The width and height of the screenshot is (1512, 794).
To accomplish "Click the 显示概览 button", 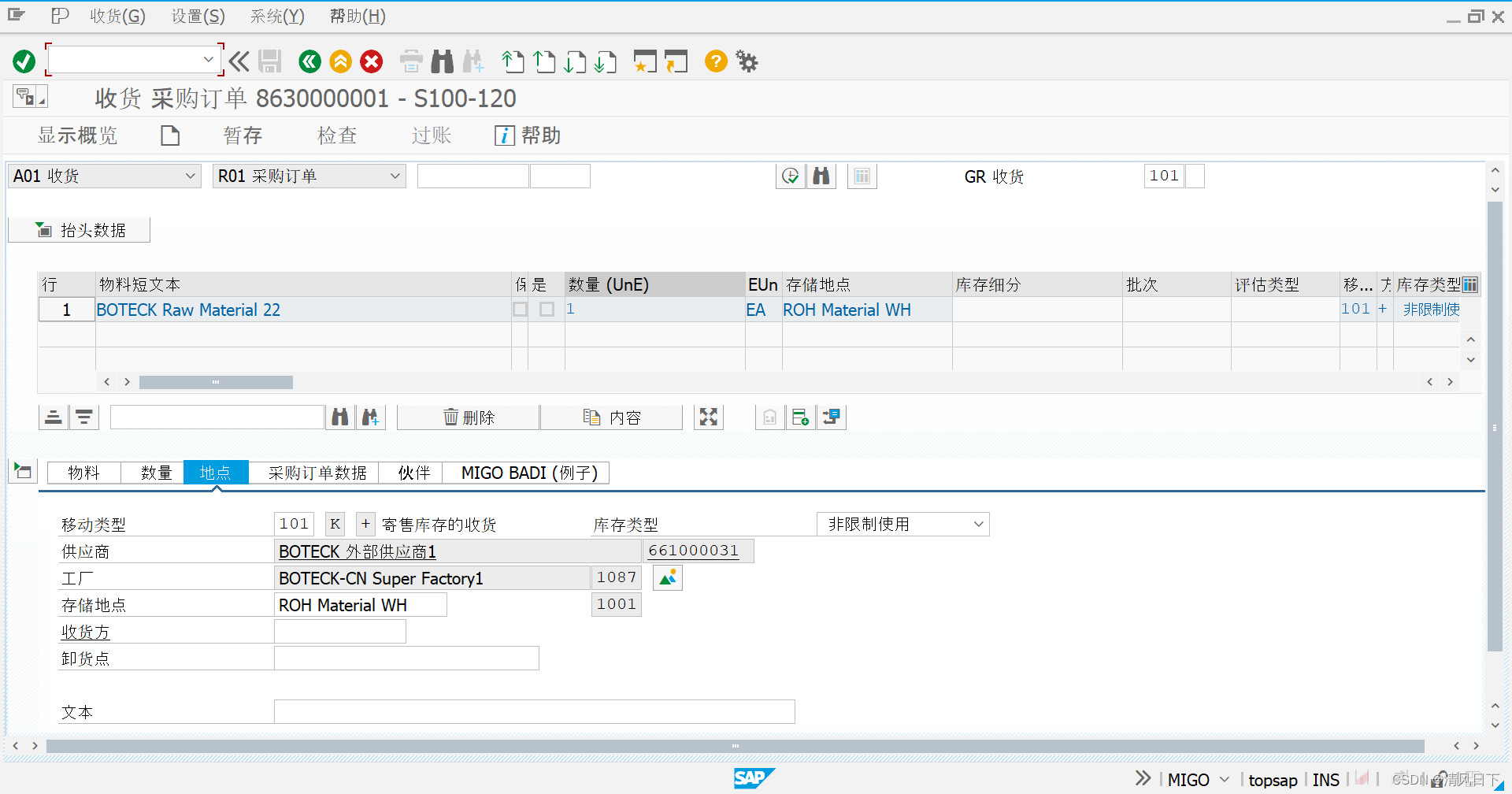I will (77, 135).
